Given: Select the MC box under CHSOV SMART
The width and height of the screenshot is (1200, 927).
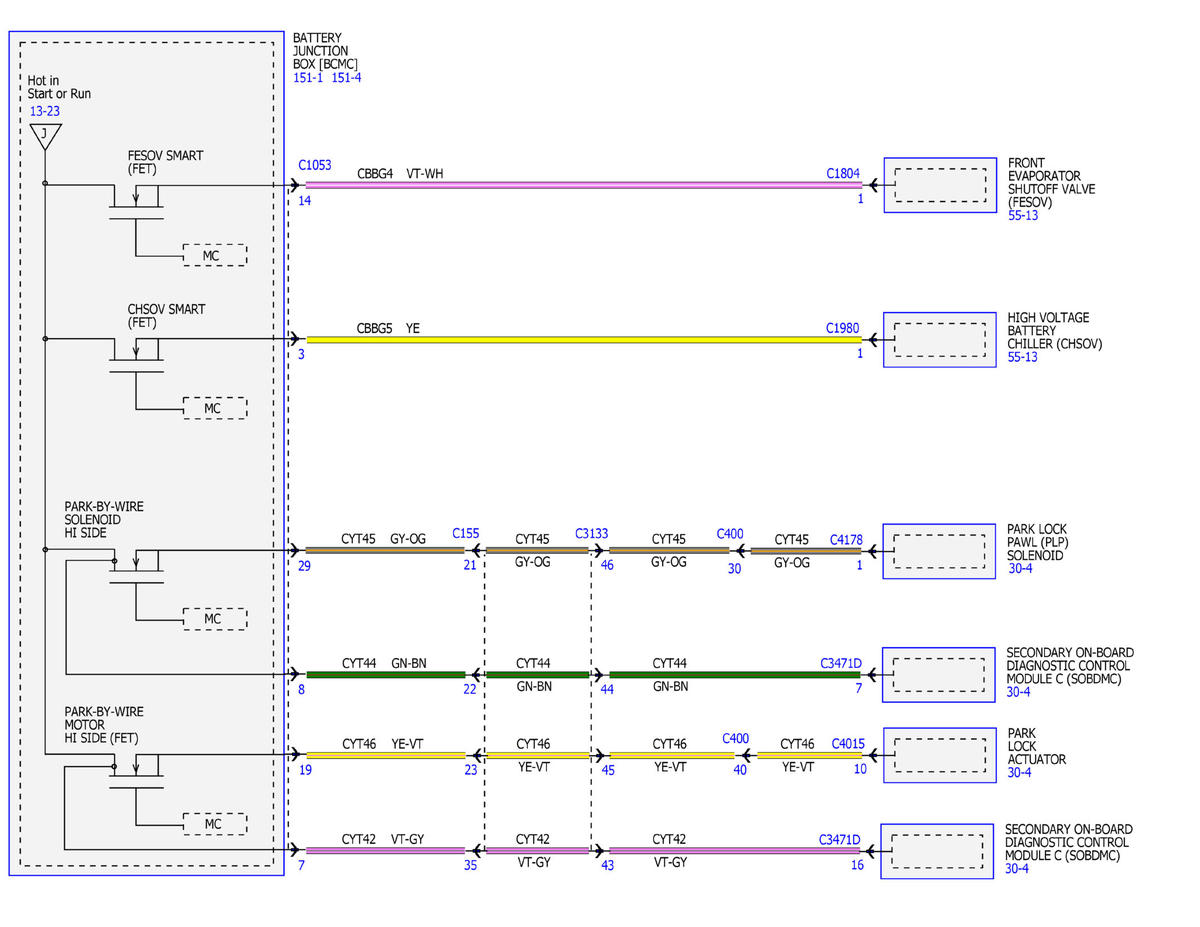Looking at the screenshot, I should 213,408.
